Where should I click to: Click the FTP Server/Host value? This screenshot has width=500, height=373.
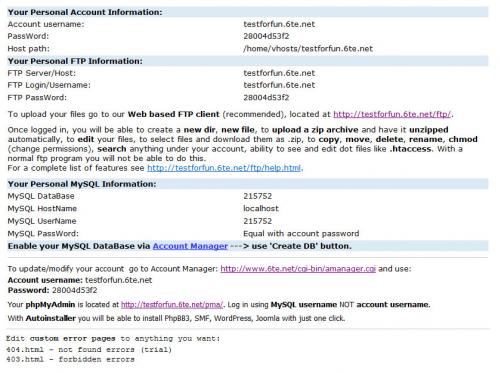tap(279, 73)
